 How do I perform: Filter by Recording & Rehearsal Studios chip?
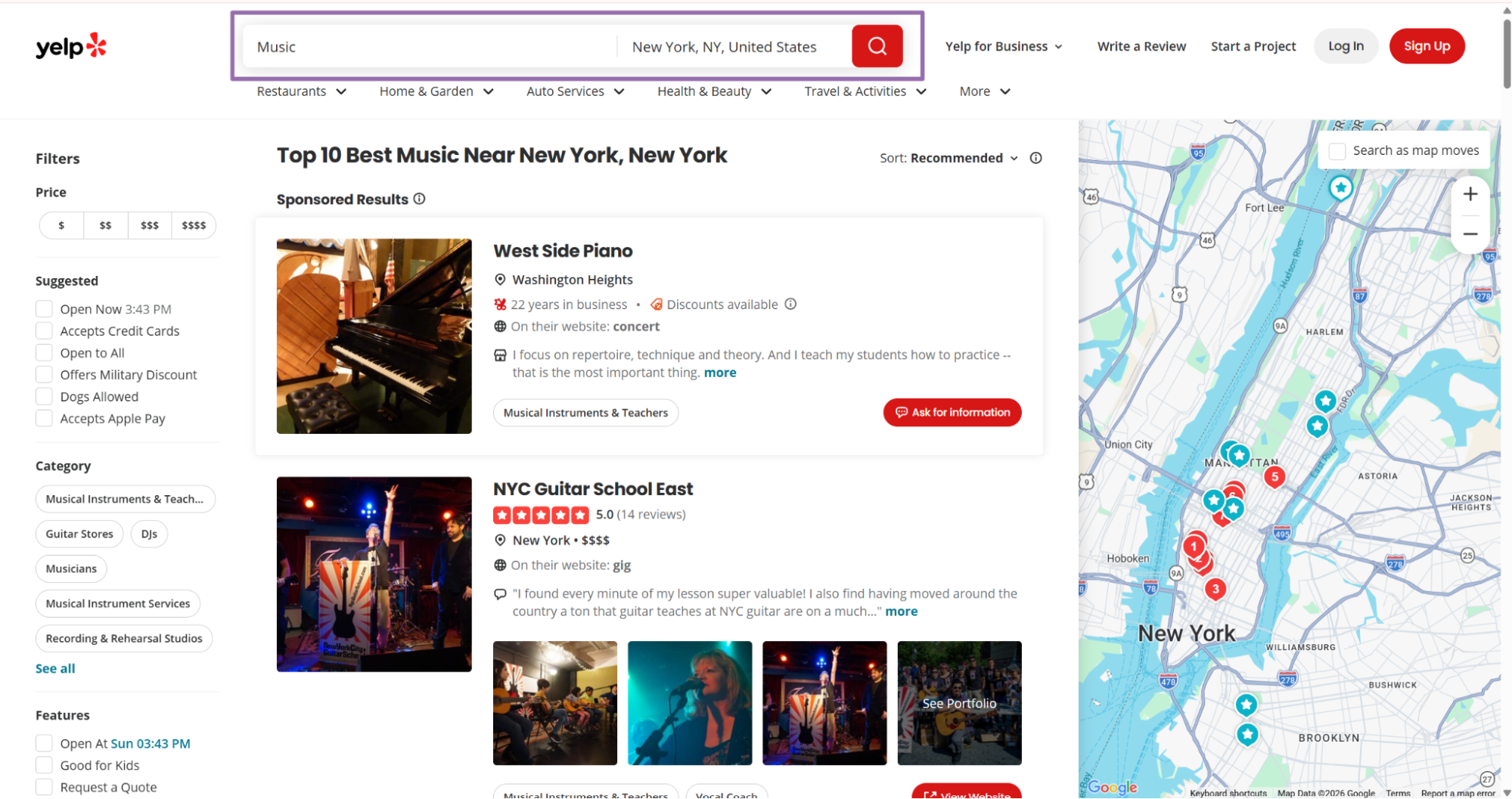124,638
